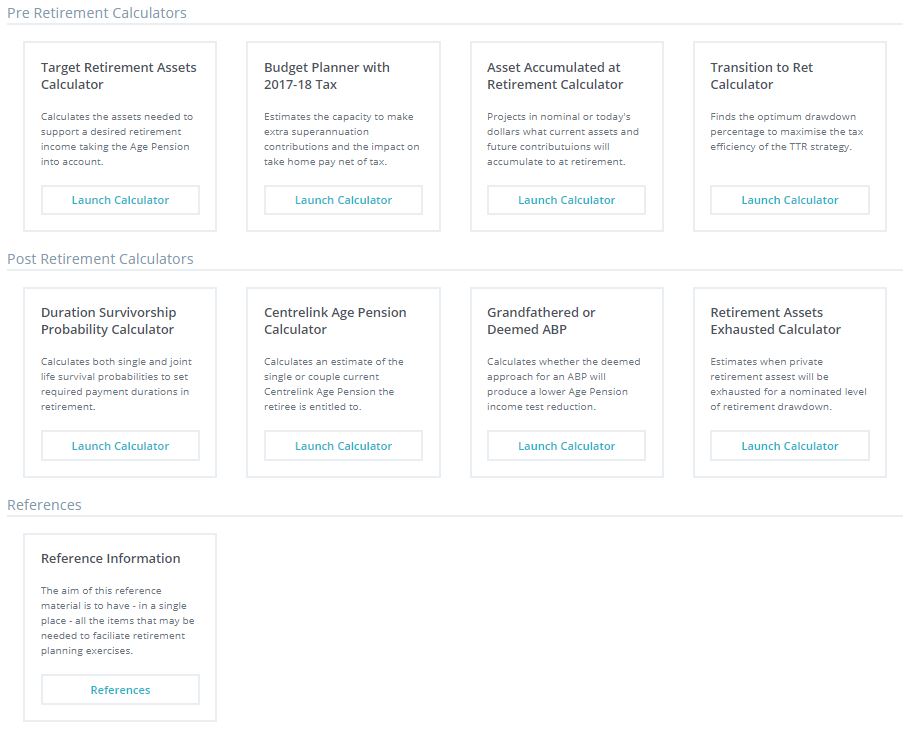Launch the Duration Survivorship Probability Calculator
Viewport: 911px width, 743px height.
[120, 446]
